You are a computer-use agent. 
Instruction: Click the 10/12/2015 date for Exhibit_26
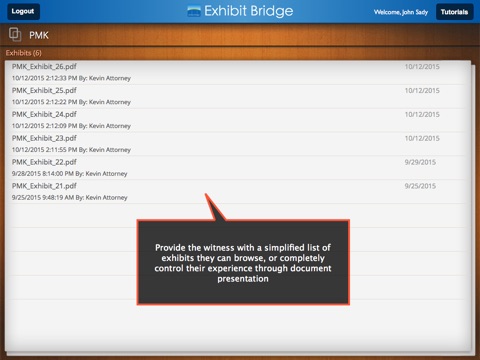point(422,67)
